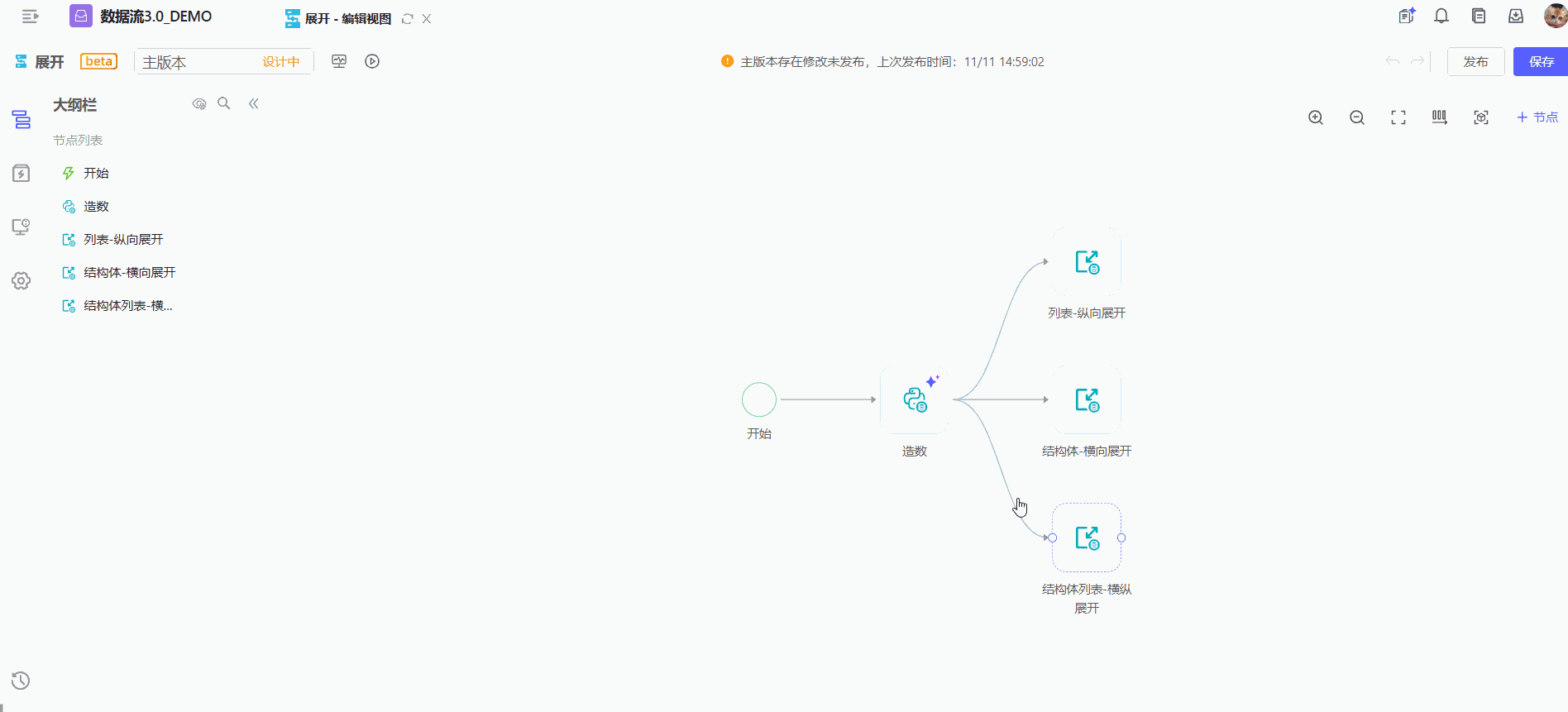
Task: Toggle visibility eye icon in outline header
Action: click(199, 104)
